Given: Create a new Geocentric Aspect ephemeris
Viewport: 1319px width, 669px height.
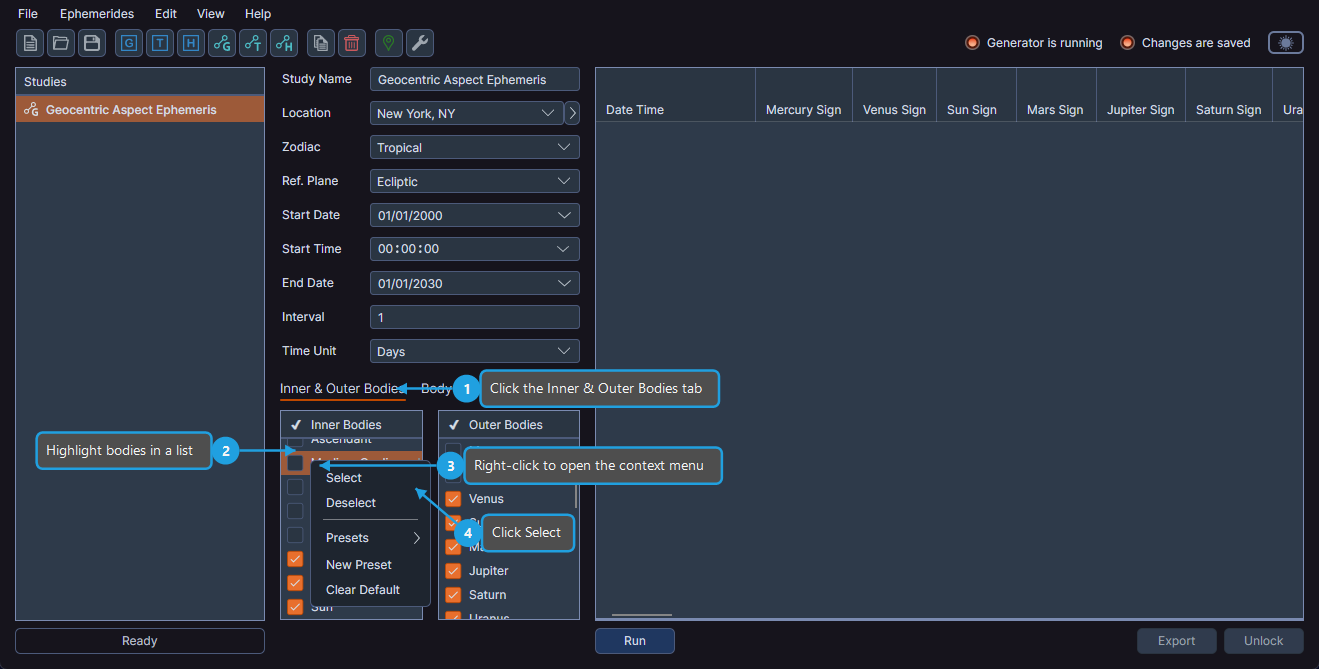Looking at the screenshot, I should pyautogui.click(x=221, y=43).
